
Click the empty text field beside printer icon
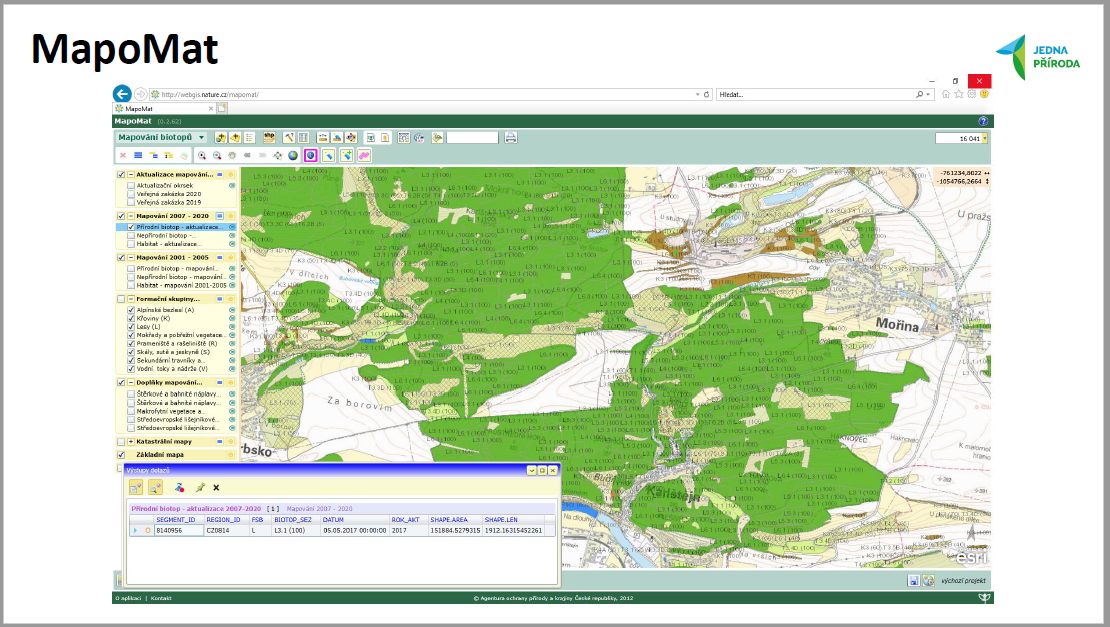coord(472,138)
